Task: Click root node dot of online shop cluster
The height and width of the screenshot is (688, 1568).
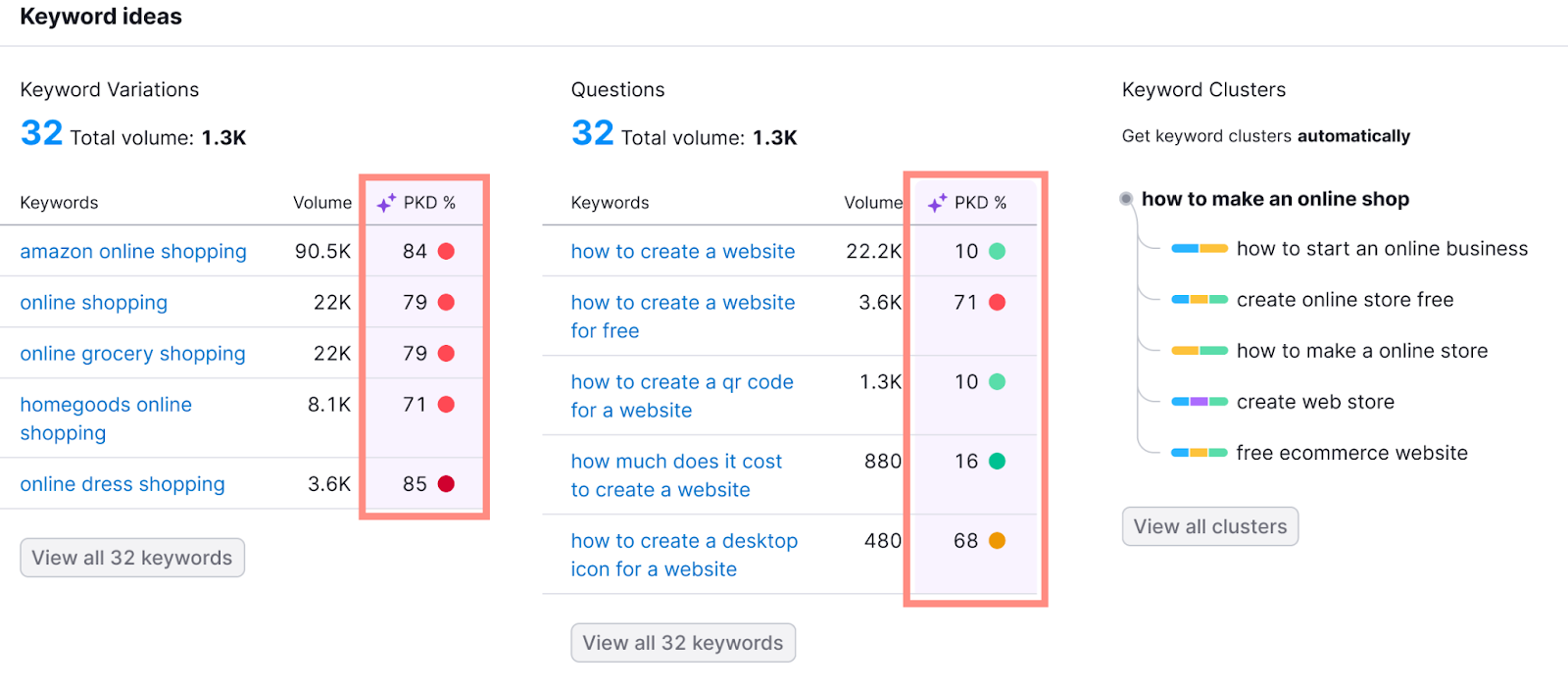Action: [x=1126, y=199]
